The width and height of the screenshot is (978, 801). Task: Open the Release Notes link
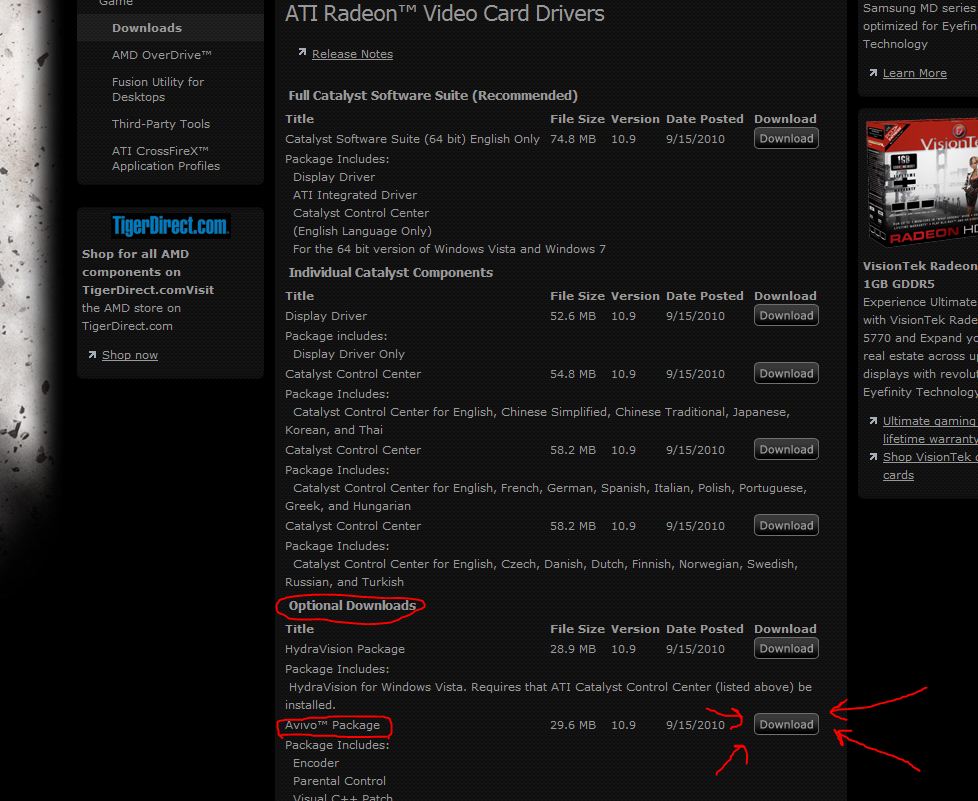tap(352, 54)
